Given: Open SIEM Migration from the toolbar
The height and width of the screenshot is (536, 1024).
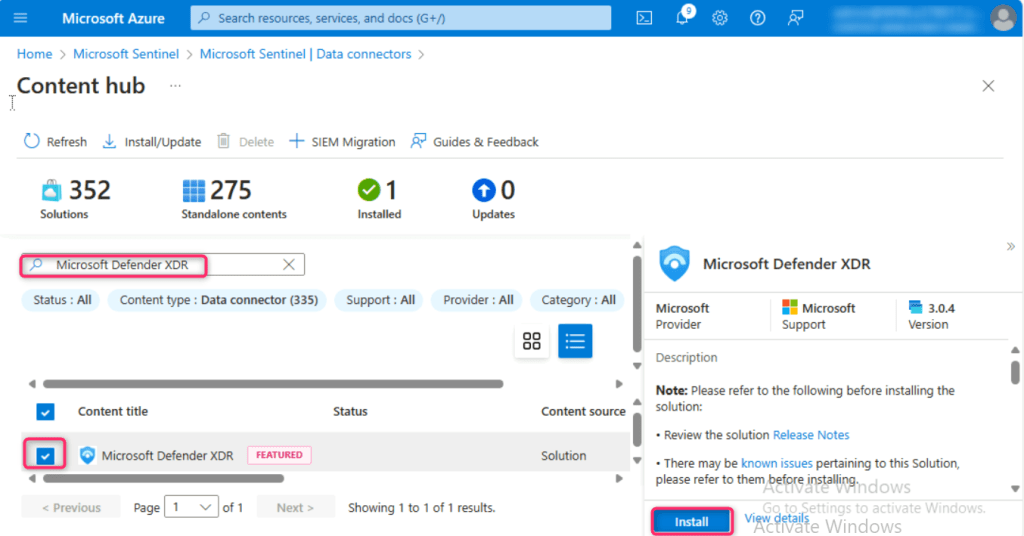Looking at the screenshot, I should coord(342,142).
